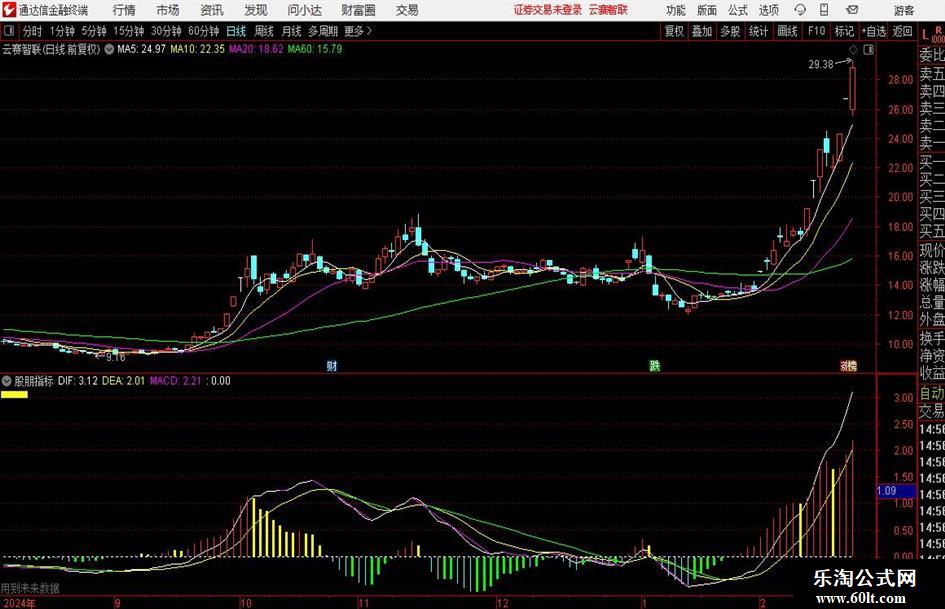Open the 市场 menu
Image resolution: width=945 pixels, height=609 pixels.
point(168,10)
